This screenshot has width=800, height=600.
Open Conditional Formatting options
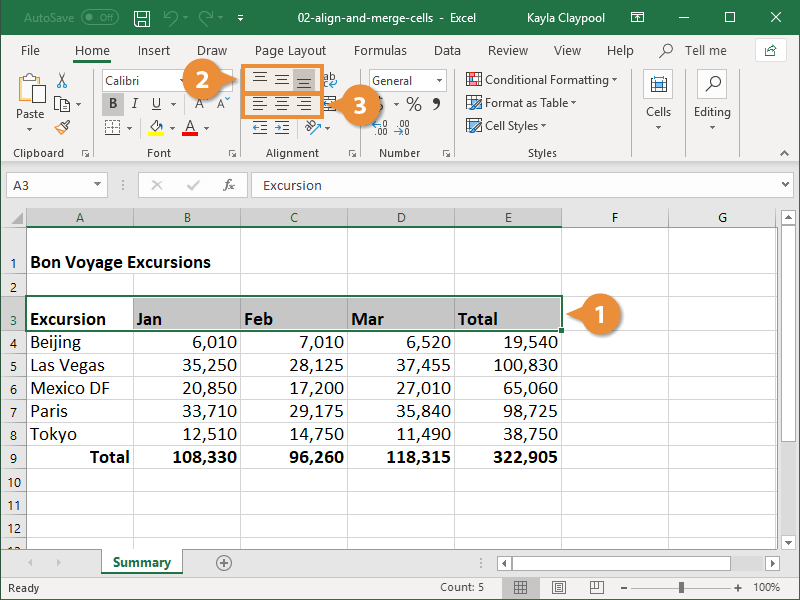coord(541,79)
